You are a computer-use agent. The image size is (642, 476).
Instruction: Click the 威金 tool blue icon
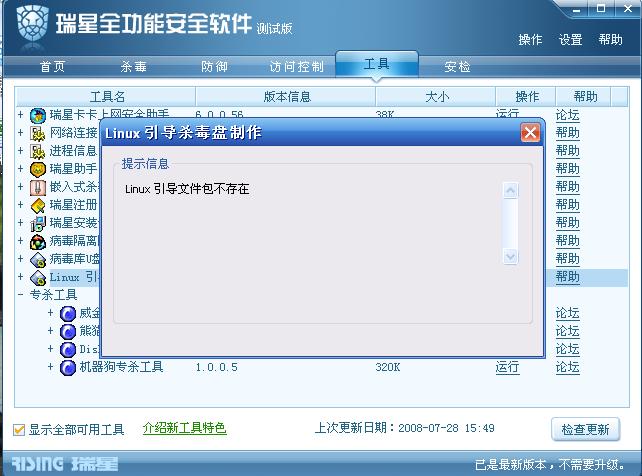pyautogui.click(x=68, y=314)
